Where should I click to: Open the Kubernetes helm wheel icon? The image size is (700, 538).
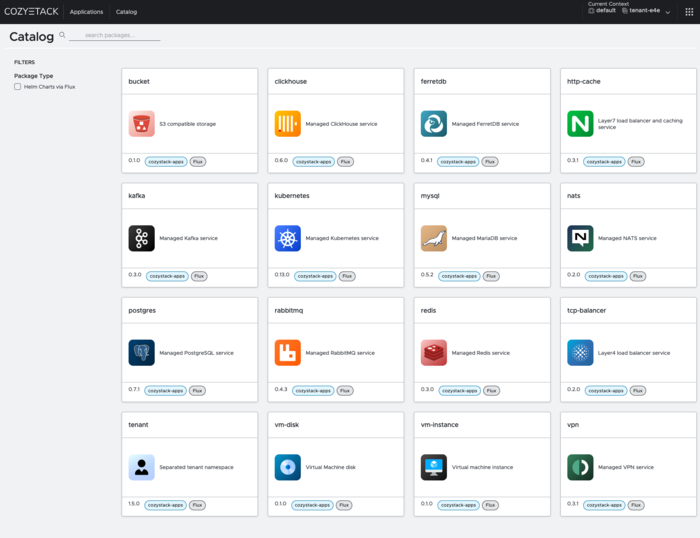287,238
